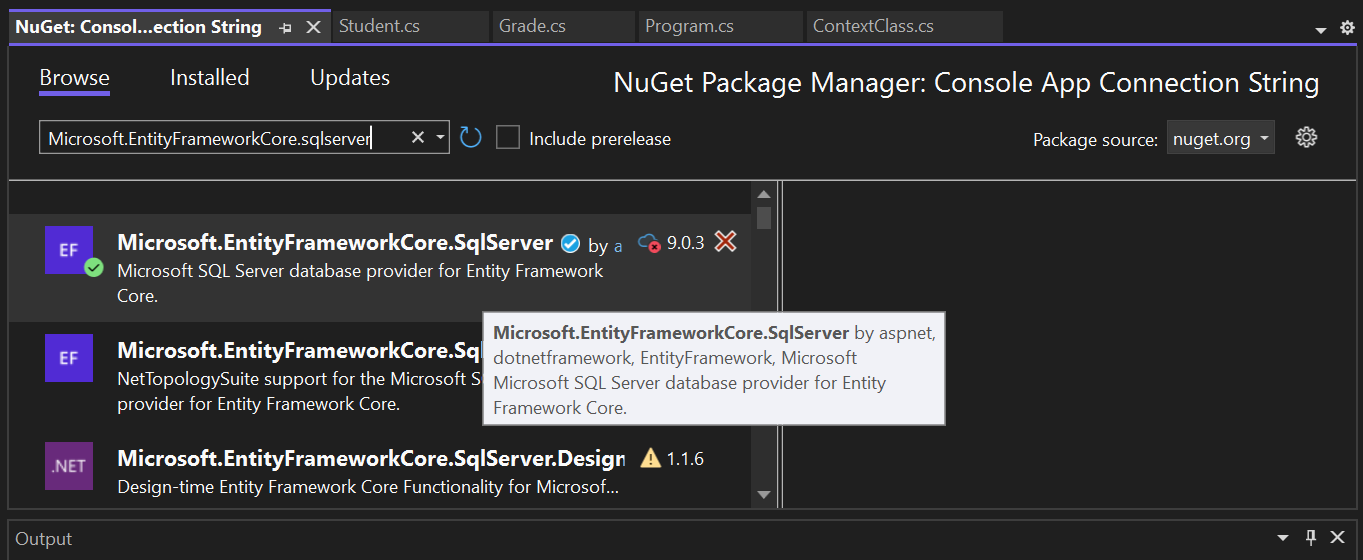The width and height of the screenshot is (1363, 560).
Task: Toggle auto hide pin on Output panel
Action: pyautogui.click(x=1311, y=537)
